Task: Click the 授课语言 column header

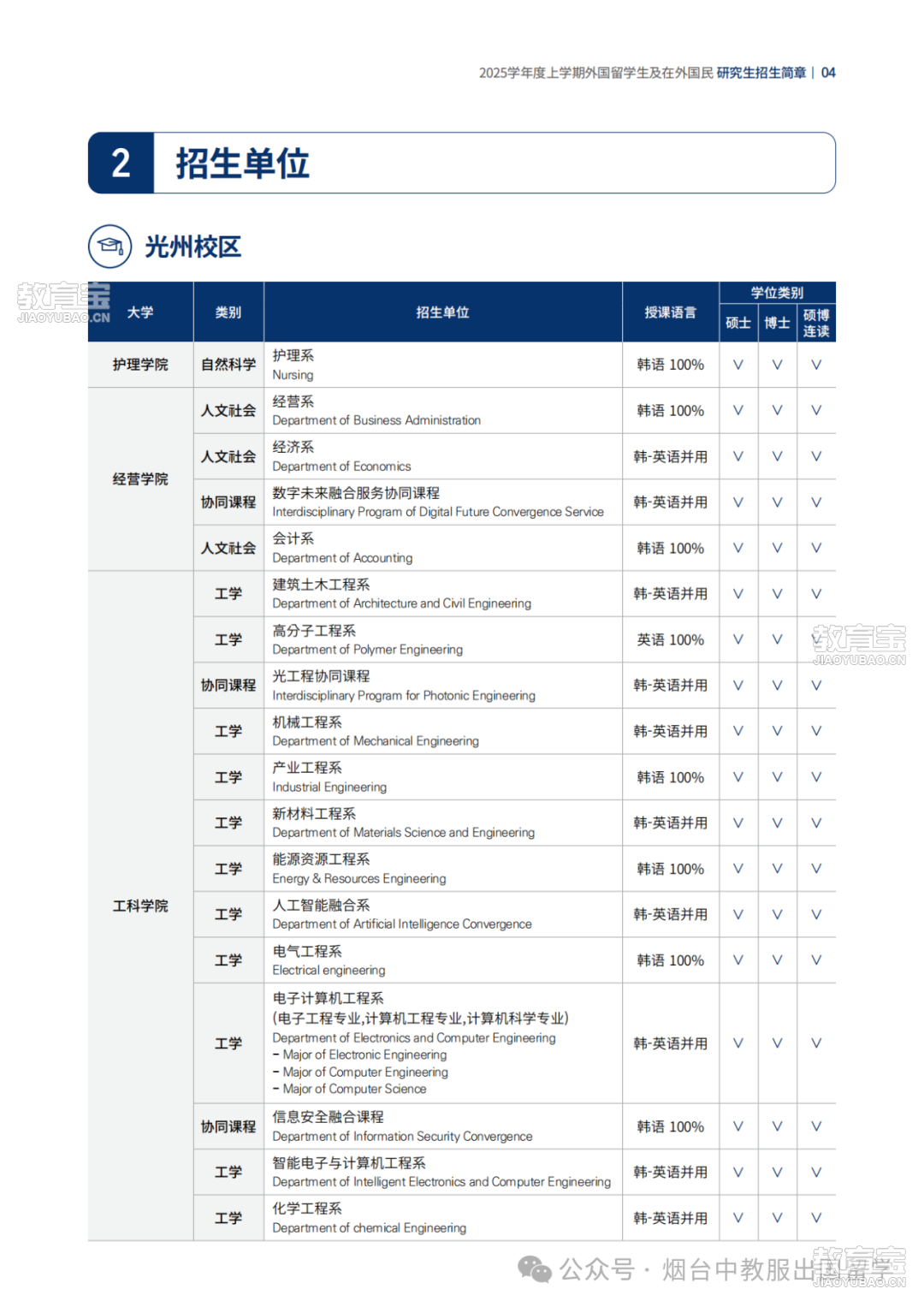Action: pyautogui.click(x=671, y=312)
